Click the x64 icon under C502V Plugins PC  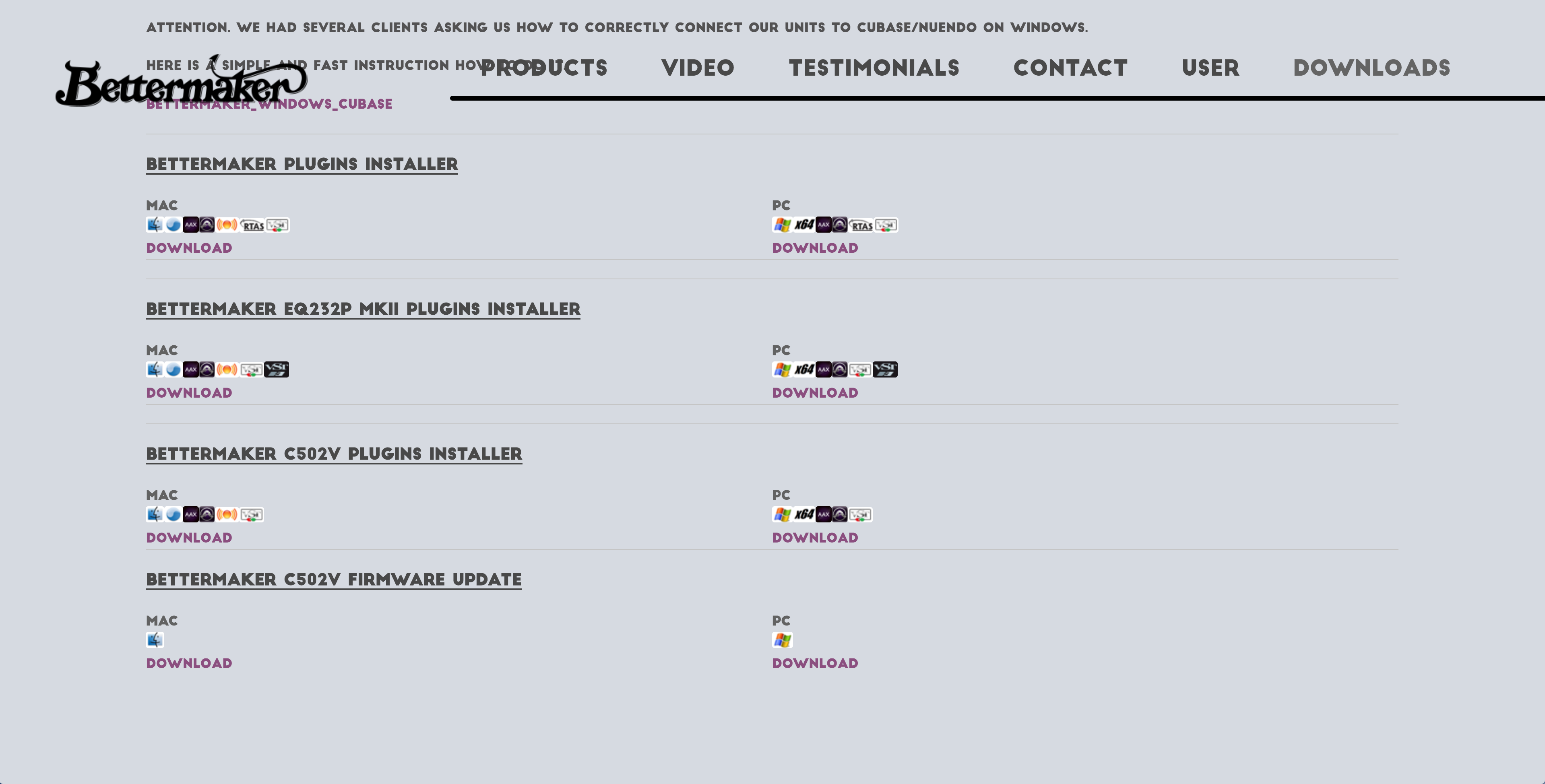tap(803, 515)
